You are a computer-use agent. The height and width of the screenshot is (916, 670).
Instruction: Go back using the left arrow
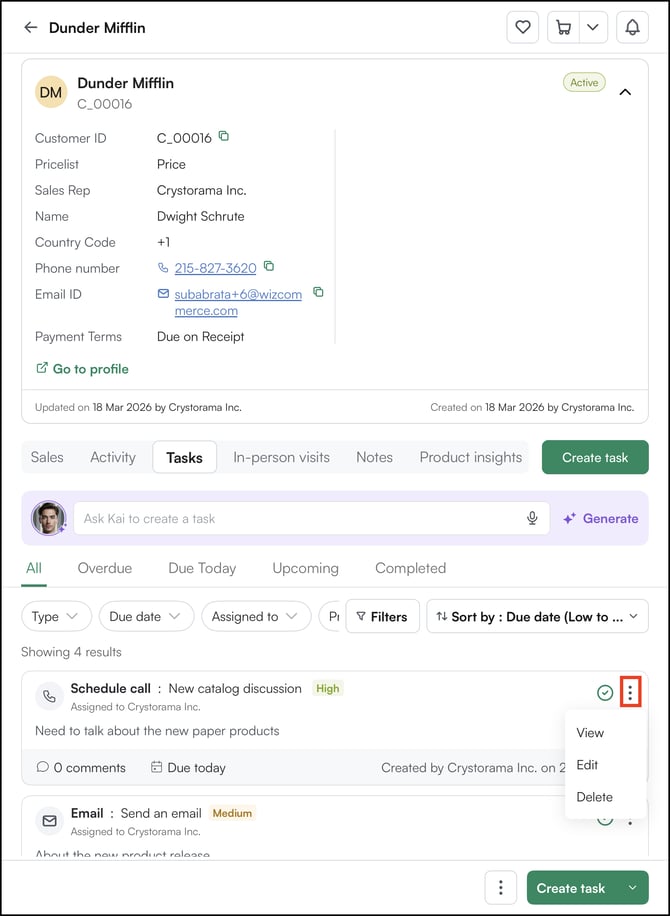tap(30, 27)
